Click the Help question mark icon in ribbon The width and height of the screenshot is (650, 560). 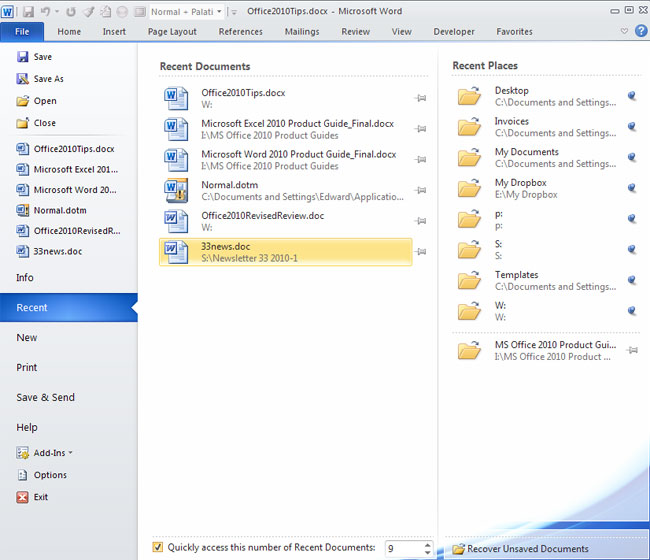pyautogui.click(x=639, y=31)
